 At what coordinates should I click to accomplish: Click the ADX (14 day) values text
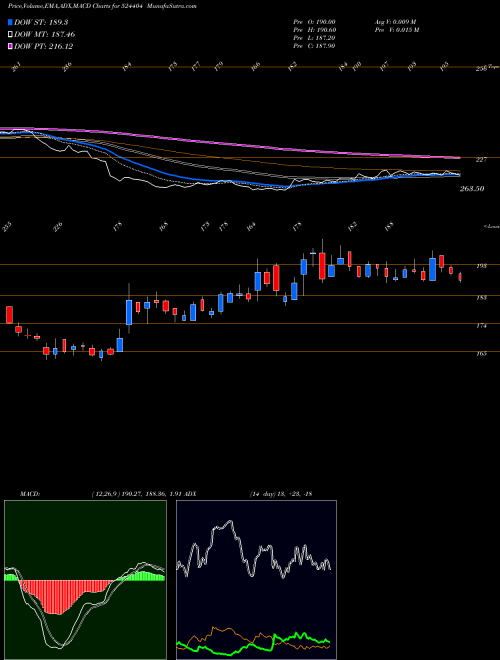[x=280, y=493]
